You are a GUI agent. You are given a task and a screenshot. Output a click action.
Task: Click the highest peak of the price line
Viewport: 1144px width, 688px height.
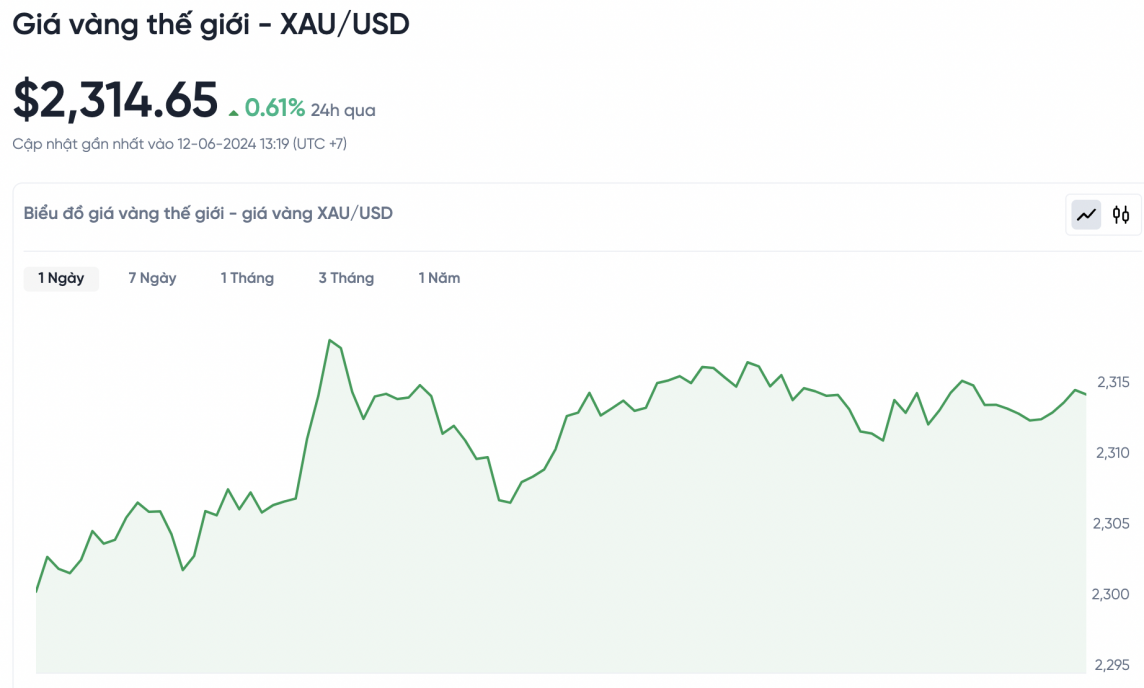[x=330, y=341]
